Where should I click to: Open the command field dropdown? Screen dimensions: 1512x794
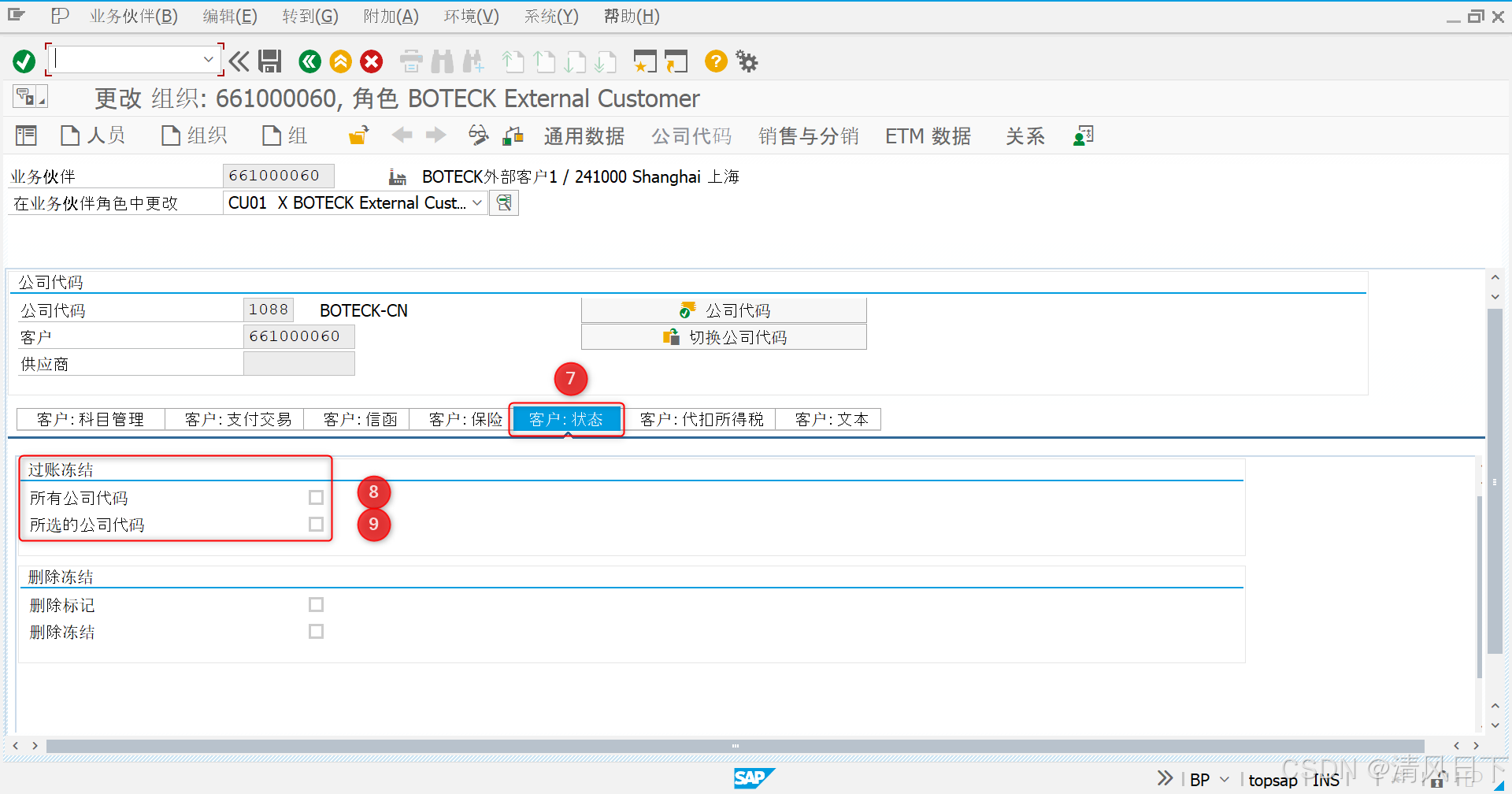[x=209, y=58]
